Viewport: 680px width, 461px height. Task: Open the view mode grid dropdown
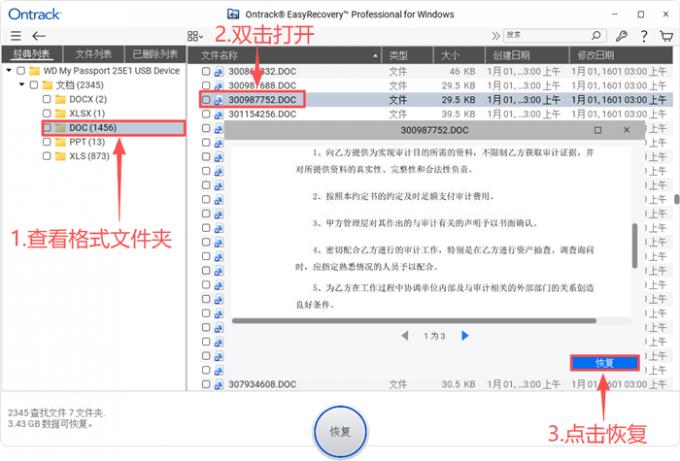(195, 36)
